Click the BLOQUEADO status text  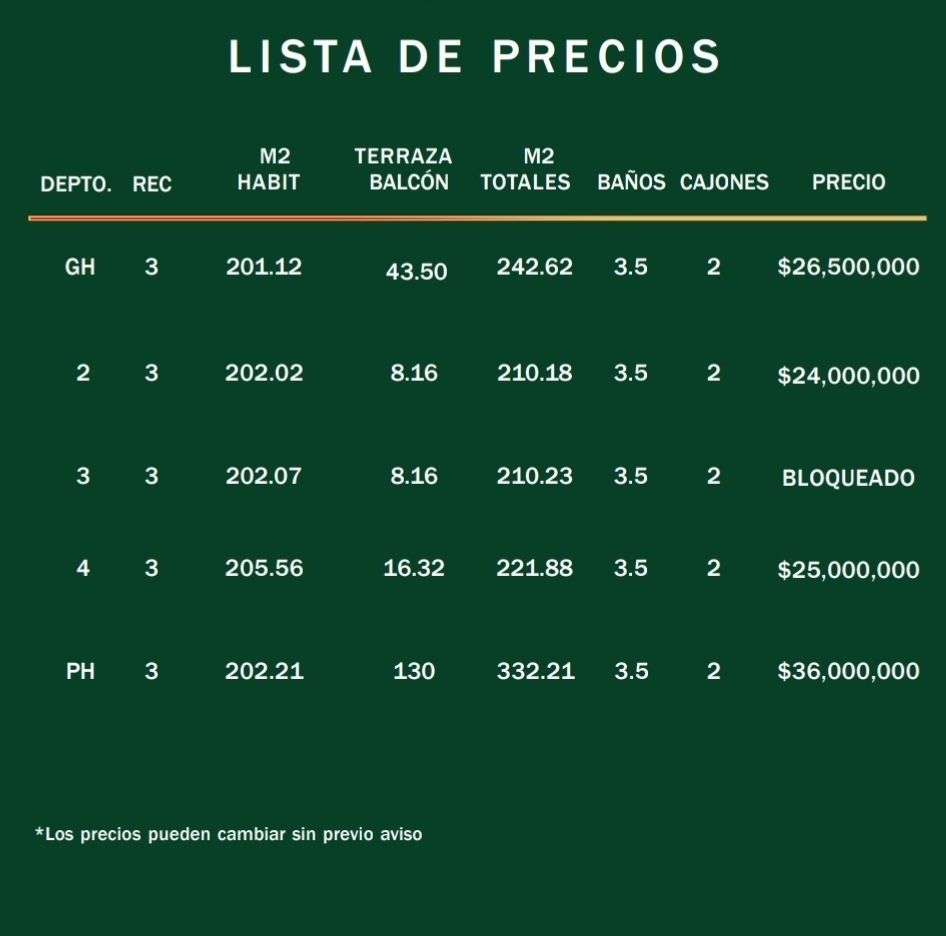[848, 478]
